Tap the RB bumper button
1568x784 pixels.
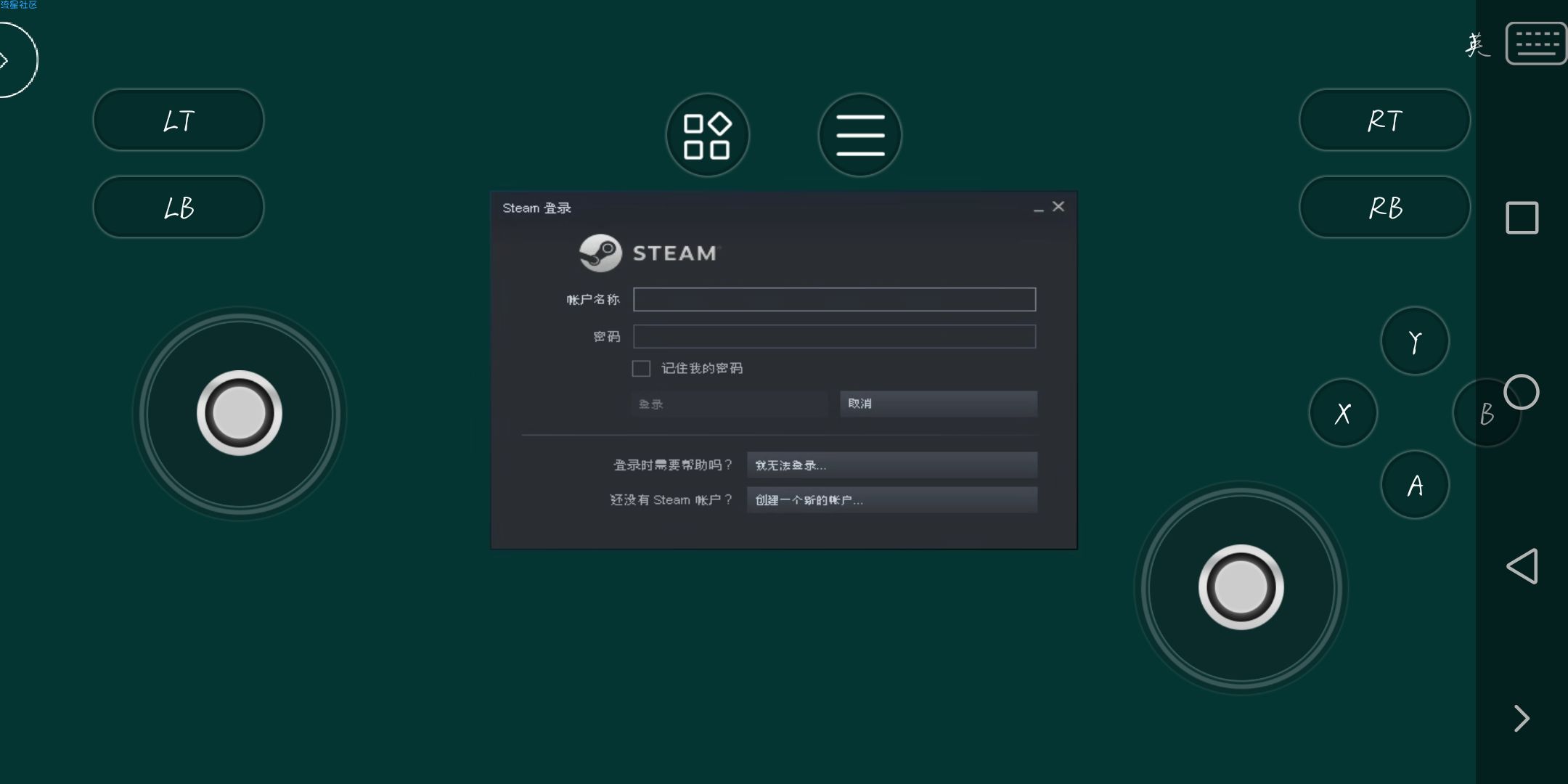pos(1384,208)
